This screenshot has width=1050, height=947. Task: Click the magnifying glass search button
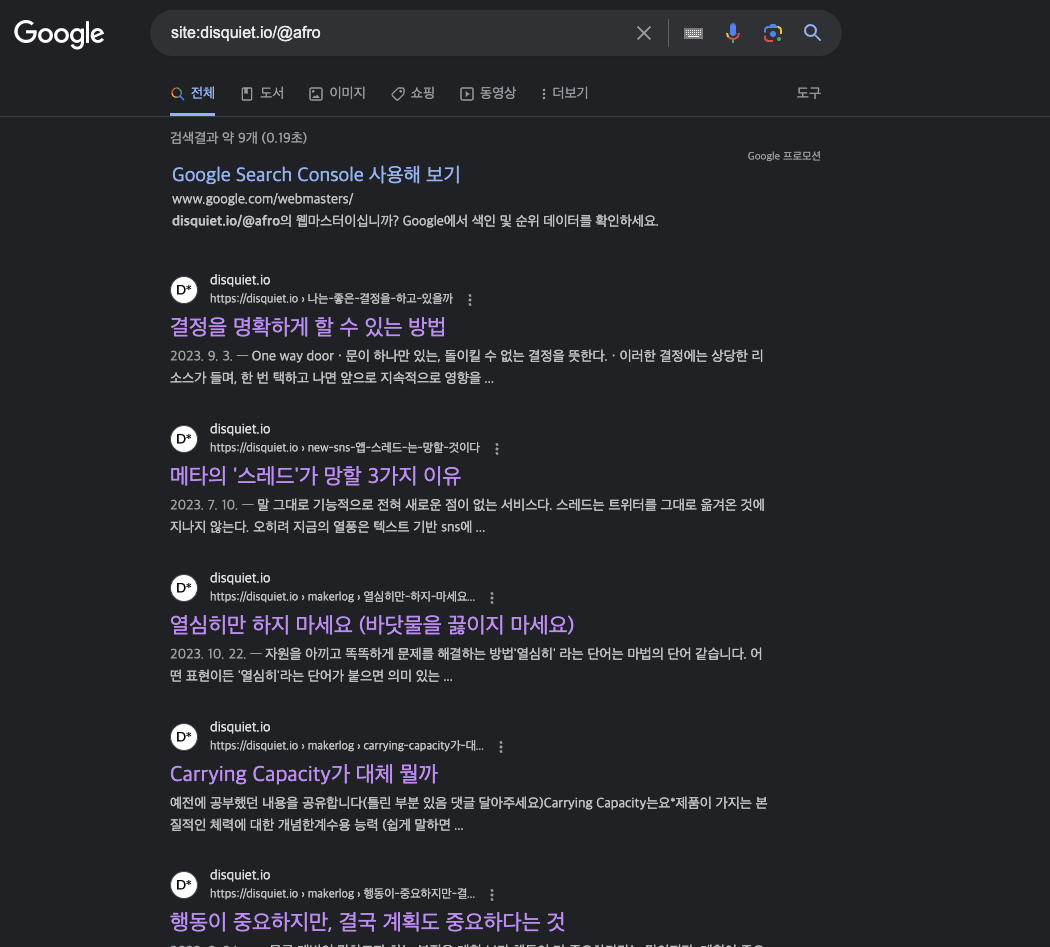point(812,33)
